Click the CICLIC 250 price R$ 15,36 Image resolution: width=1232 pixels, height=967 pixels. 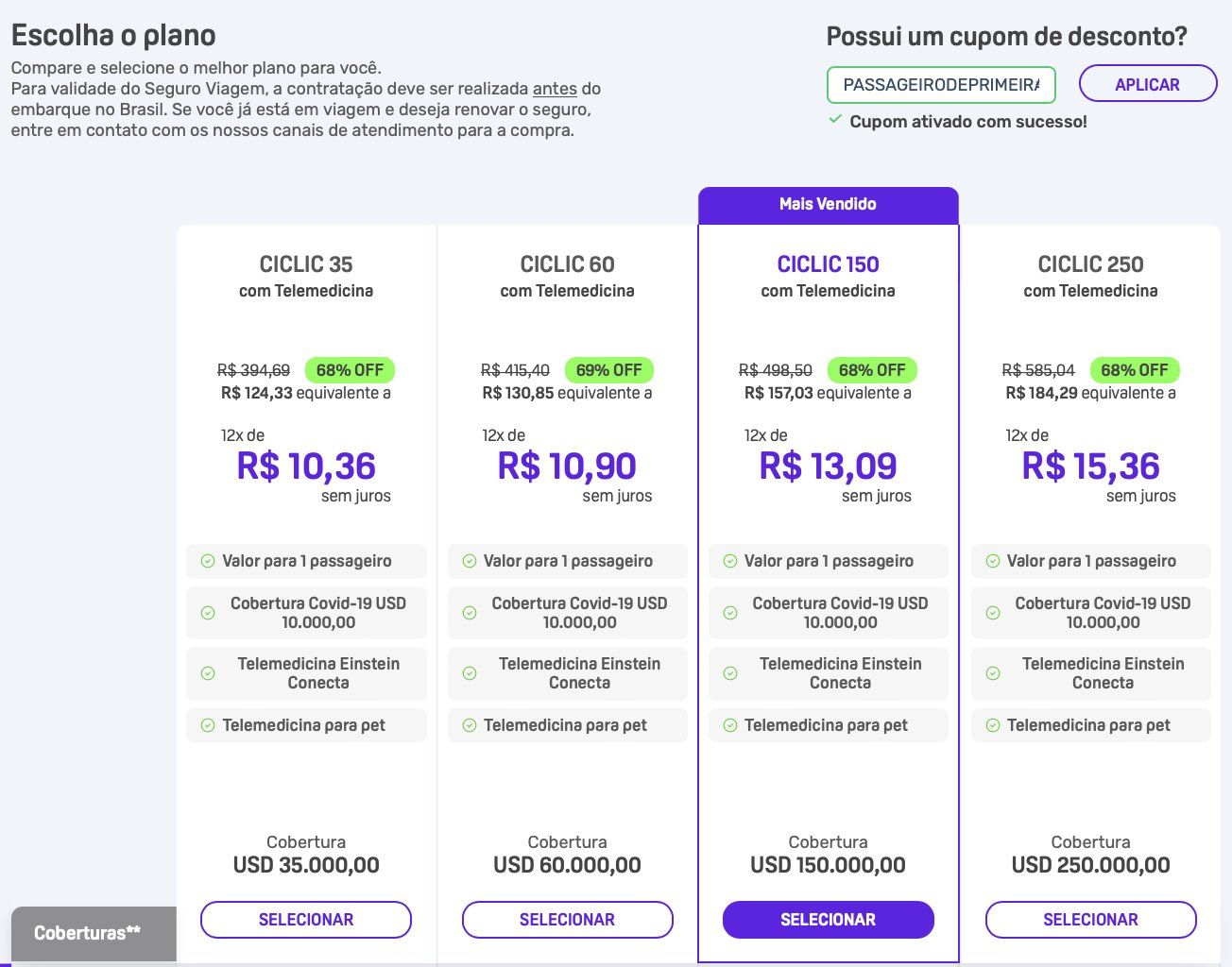[x=1091, y=467]
